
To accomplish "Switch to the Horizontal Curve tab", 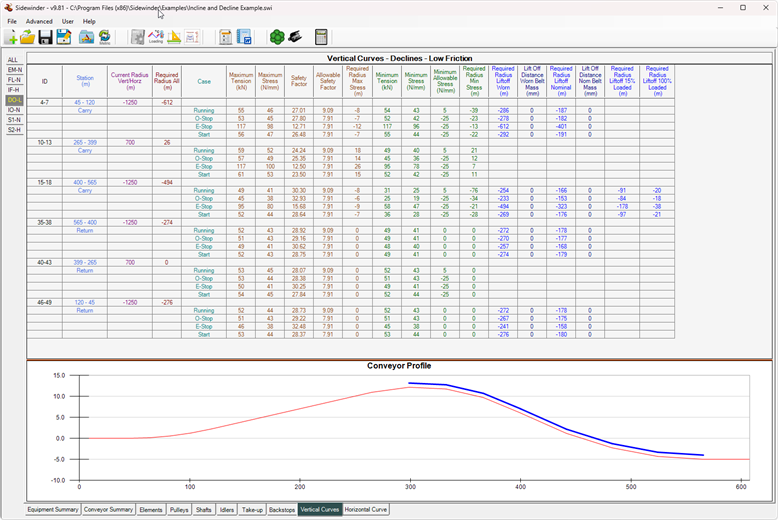I will coord(366,509).
